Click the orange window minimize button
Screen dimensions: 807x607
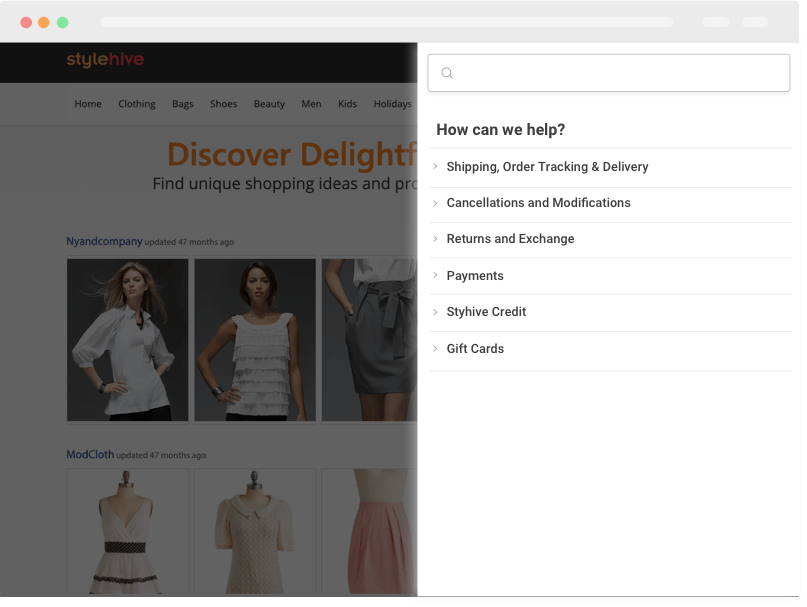click(x=44, y=23)
